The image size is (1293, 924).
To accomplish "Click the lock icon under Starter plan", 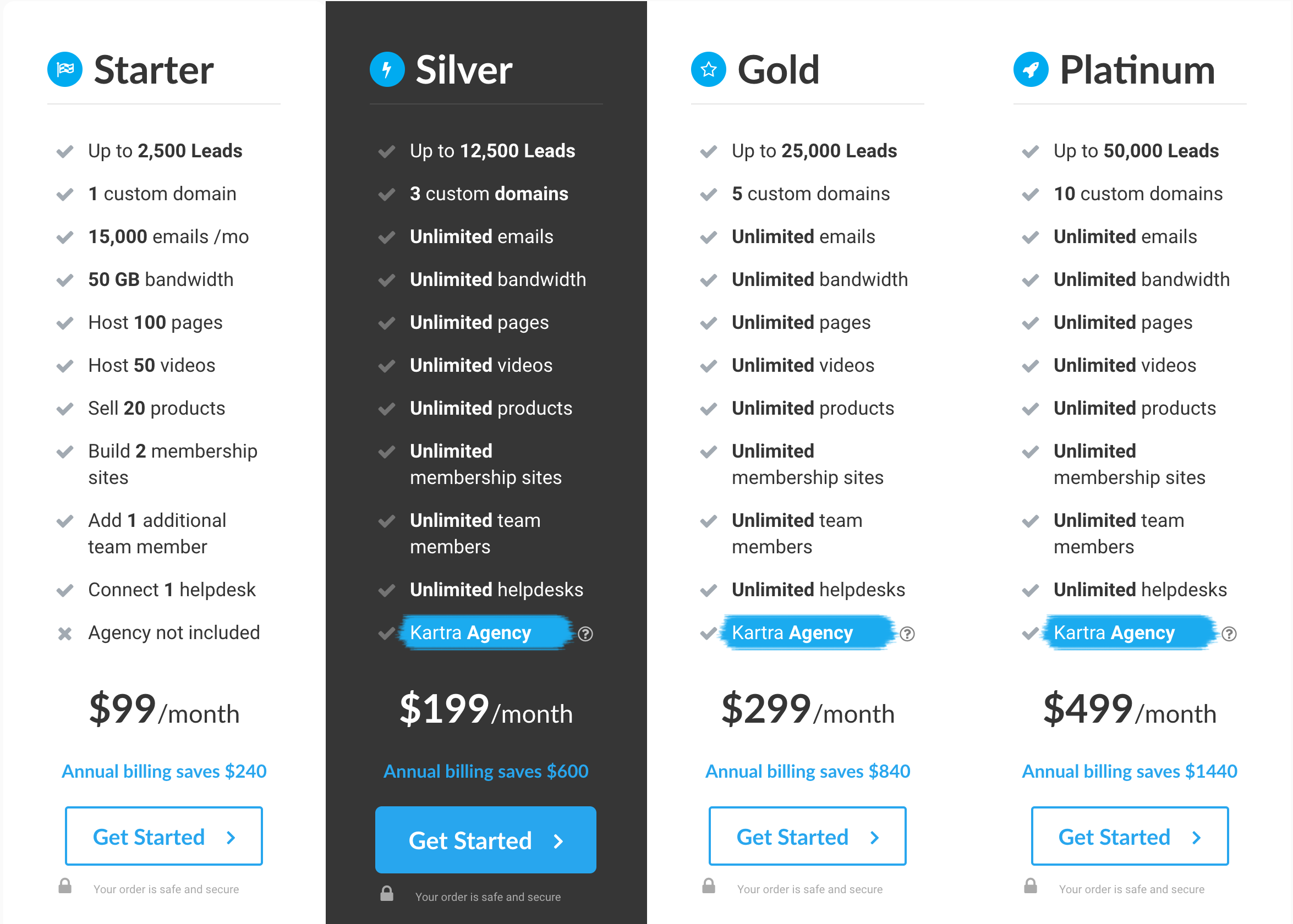I will coord(65,886).
